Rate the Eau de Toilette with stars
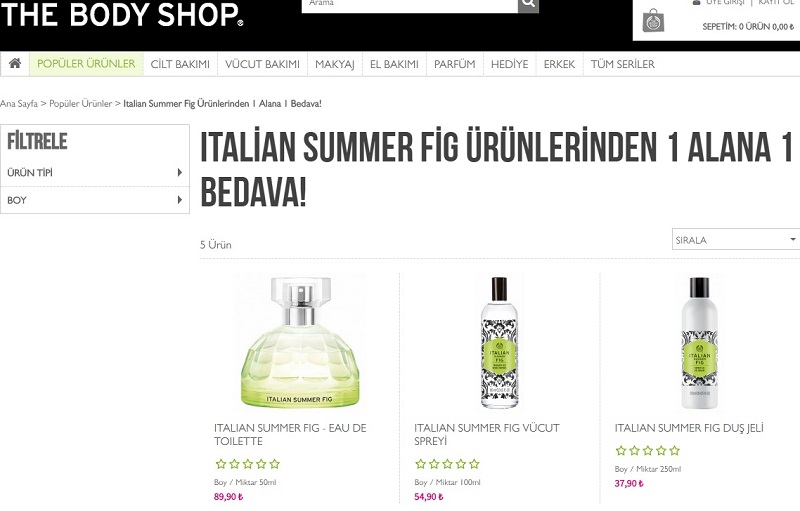The height and width of the screenshot is (511, 800). tap(247, 464)
